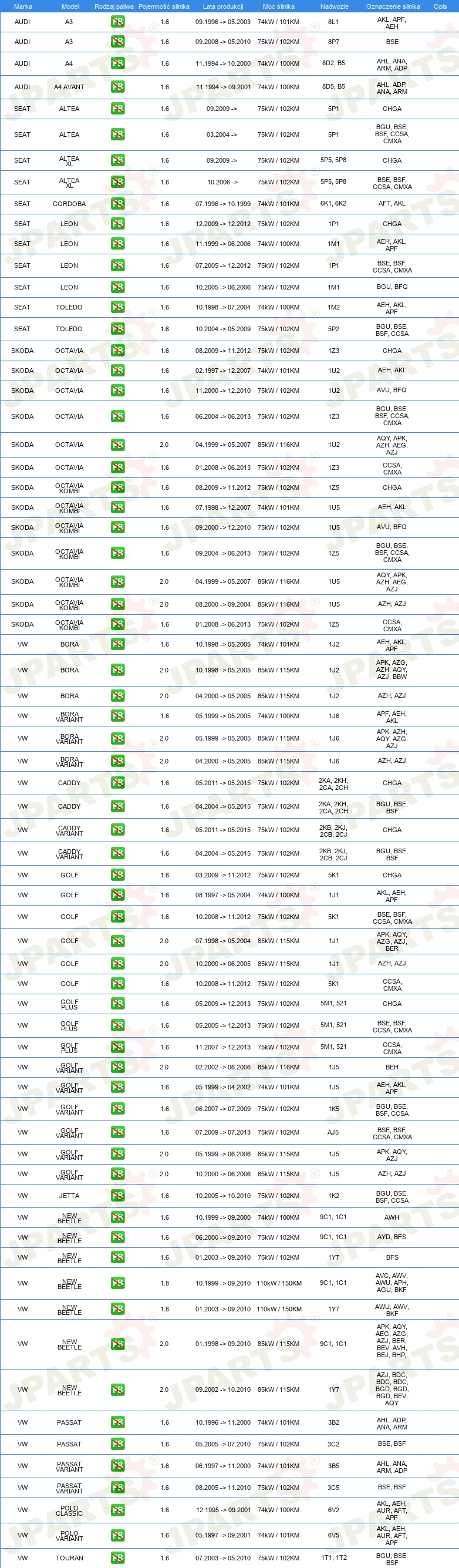The image size is (459, 1568).
Task: Click the fuel icon in the OCTAVIA KOMBI 08.2000 row
Action: click(117, 604)
